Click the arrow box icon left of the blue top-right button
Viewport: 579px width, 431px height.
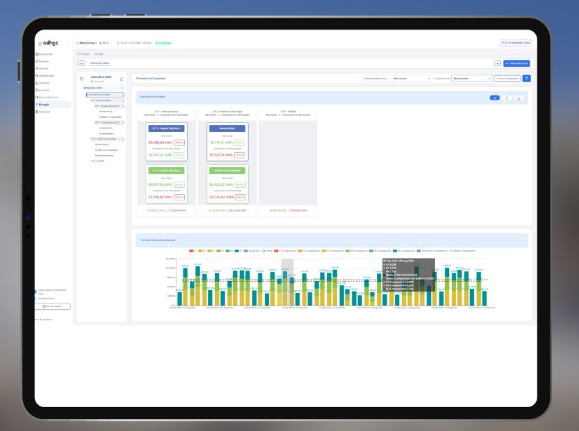pos(497,63)
